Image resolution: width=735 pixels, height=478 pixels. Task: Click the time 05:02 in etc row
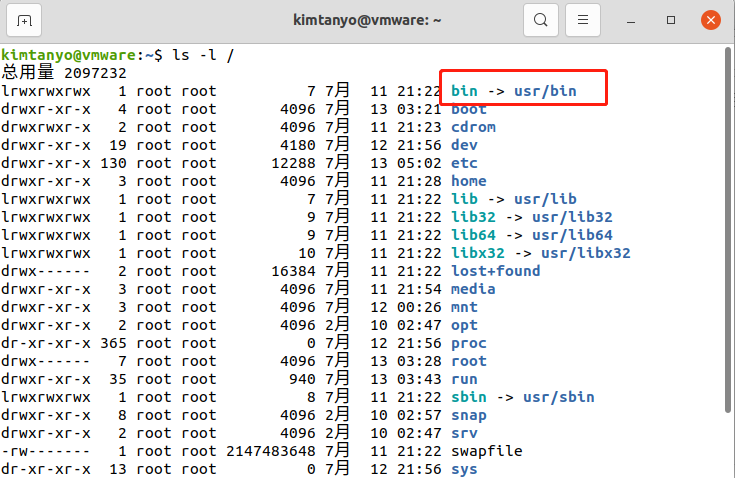[420, 163]
